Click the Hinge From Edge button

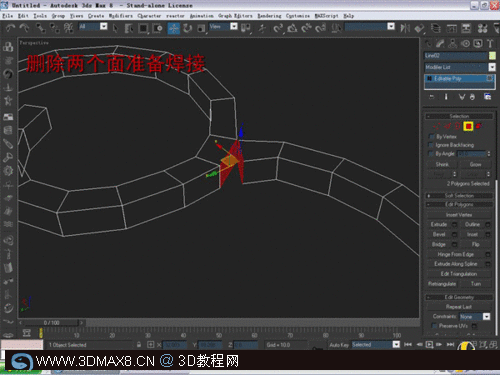click(455, 254)
